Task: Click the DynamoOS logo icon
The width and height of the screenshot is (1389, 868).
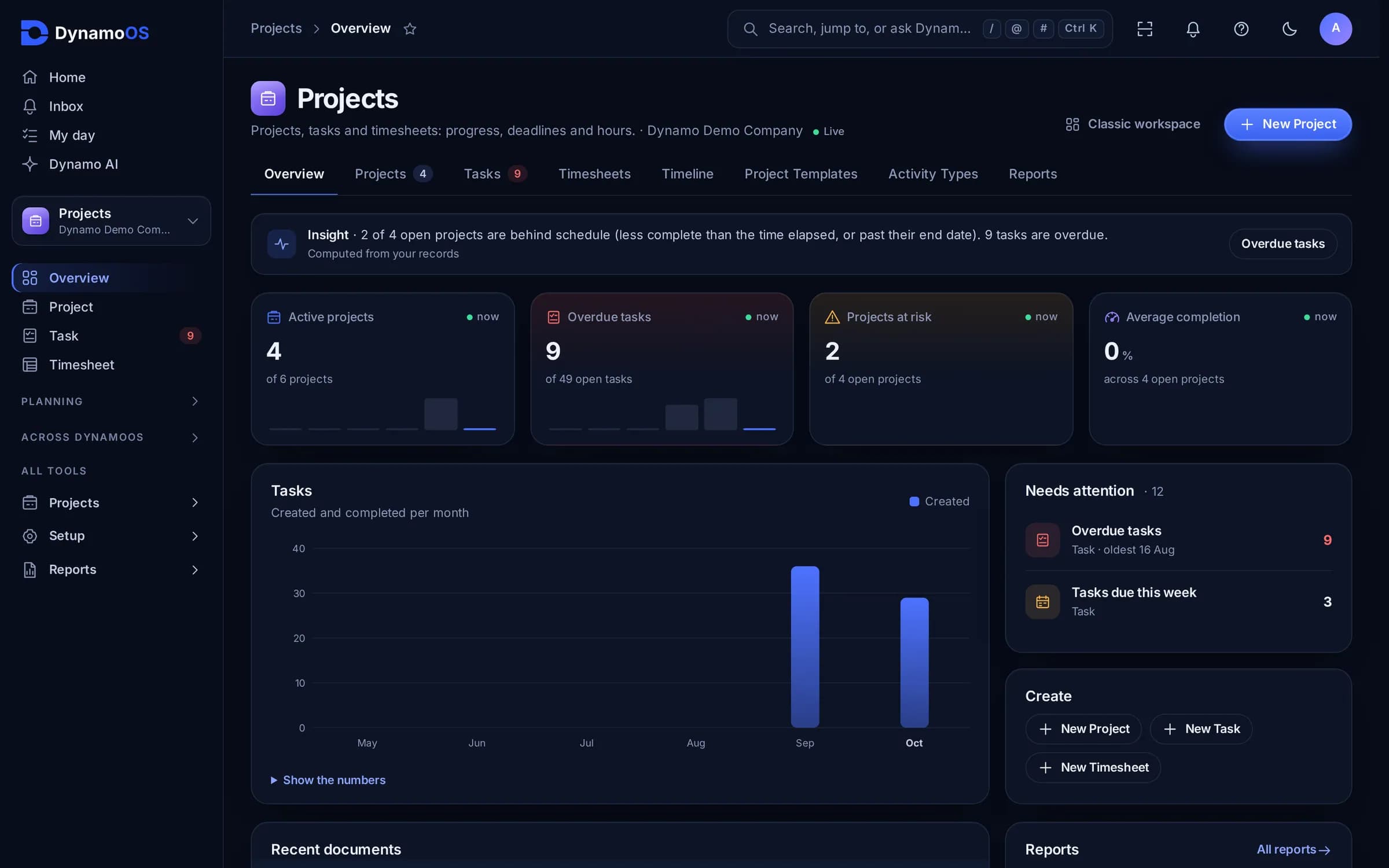Action: tap(34, 32)
